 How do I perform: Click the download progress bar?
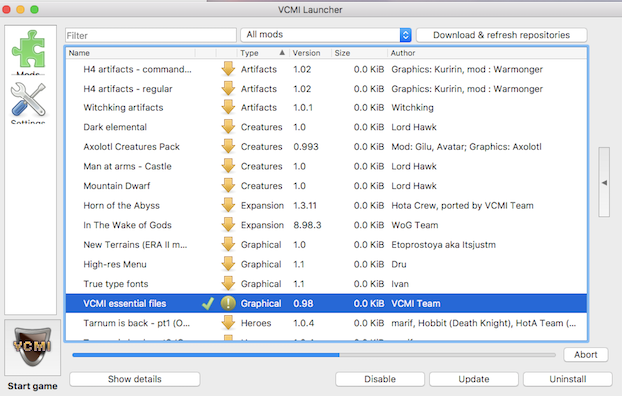314,355
